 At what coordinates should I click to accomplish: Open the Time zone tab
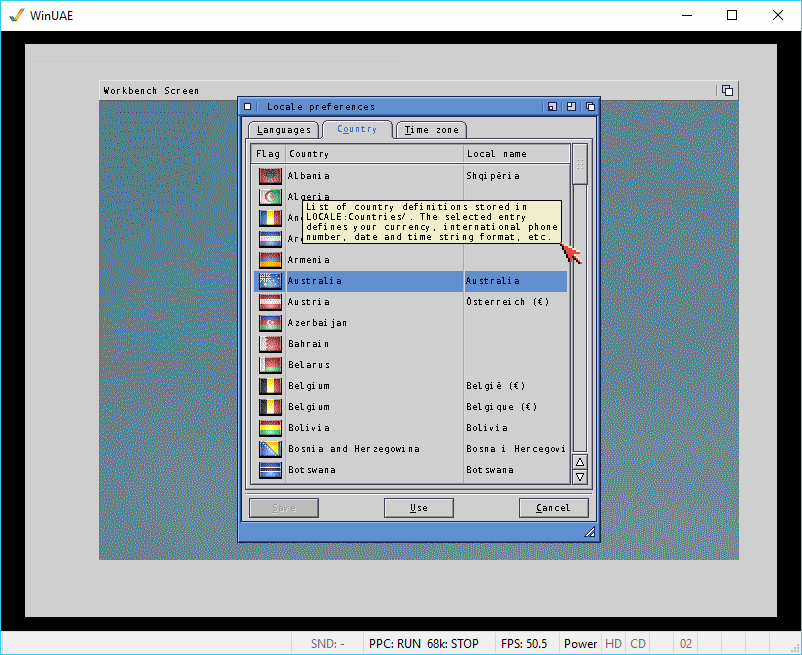[x=432, y=130]
